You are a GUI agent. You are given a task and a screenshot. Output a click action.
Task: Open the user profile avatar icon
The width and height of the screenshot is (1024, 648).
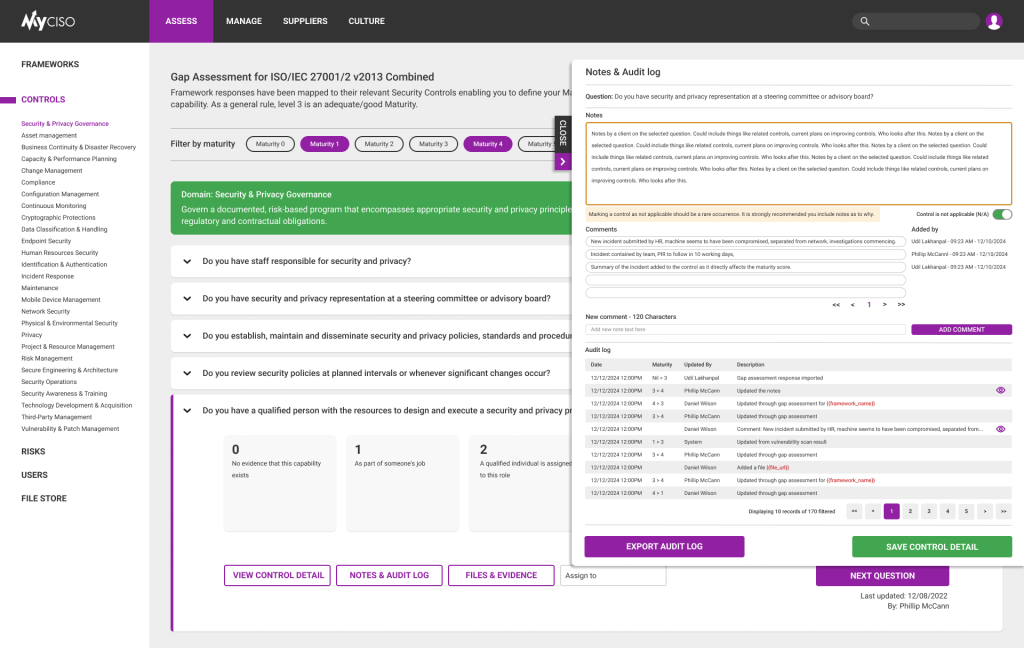point(993,20)
